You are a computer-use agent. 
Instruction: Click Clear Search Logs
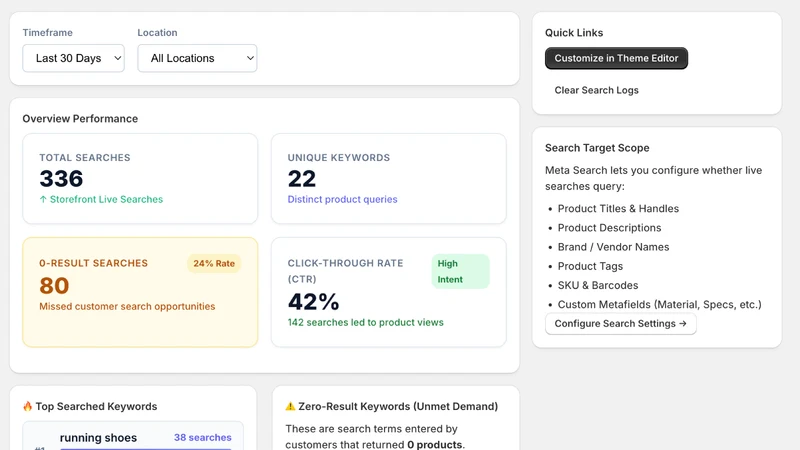pos(596,90)
